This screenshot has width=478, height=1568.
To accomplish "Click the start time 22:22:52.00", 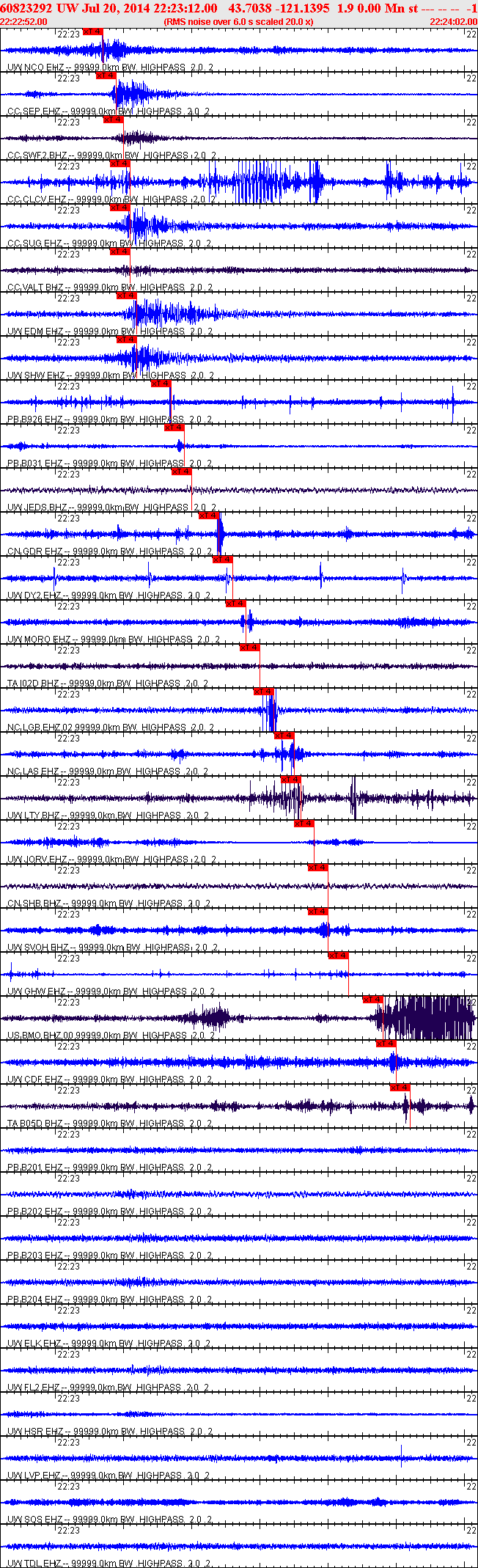I will coord(24,22).
